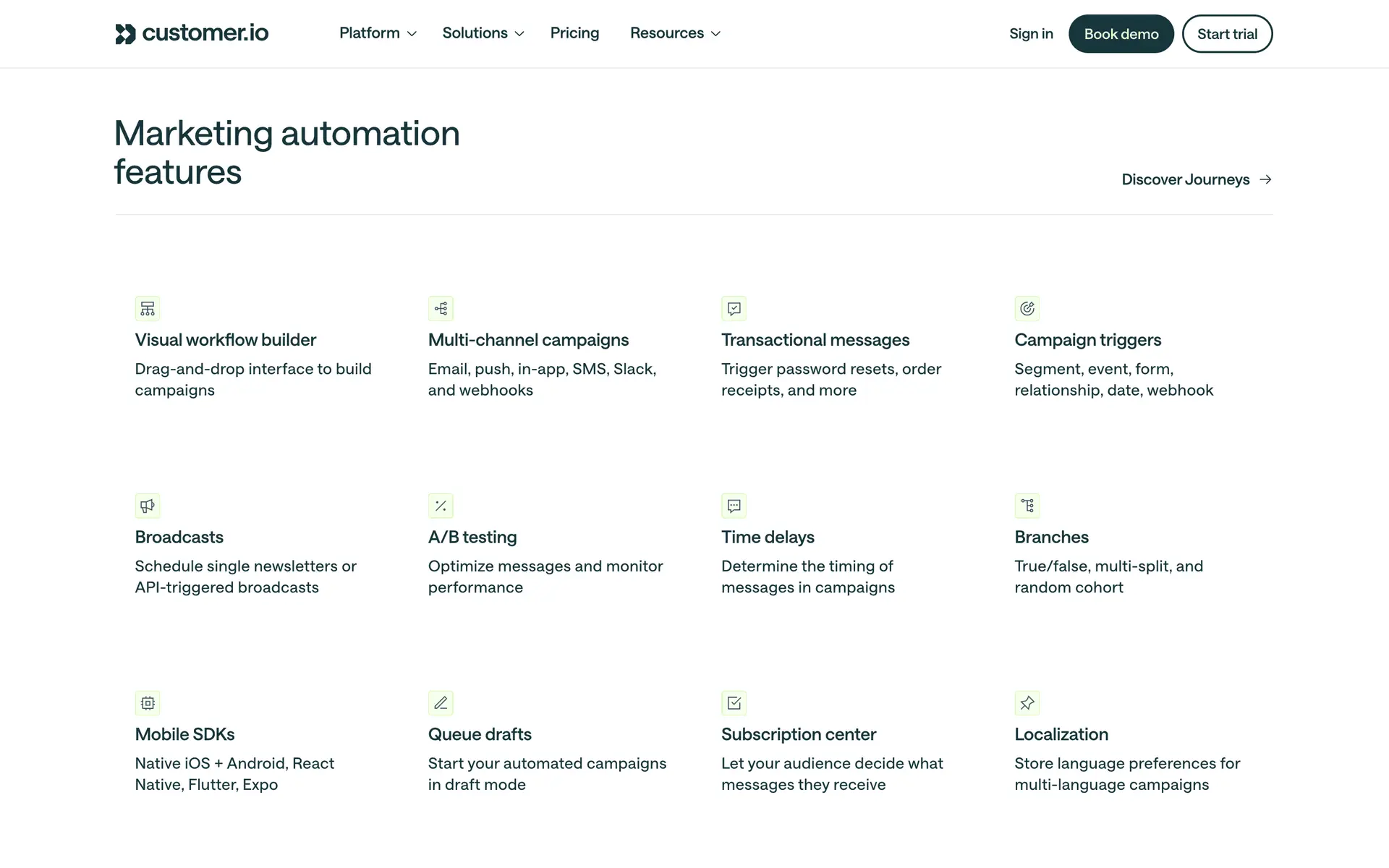Click the Visual workflow builder icon
This screenshot has width=1389, height=868.
(x=148, y=309)
